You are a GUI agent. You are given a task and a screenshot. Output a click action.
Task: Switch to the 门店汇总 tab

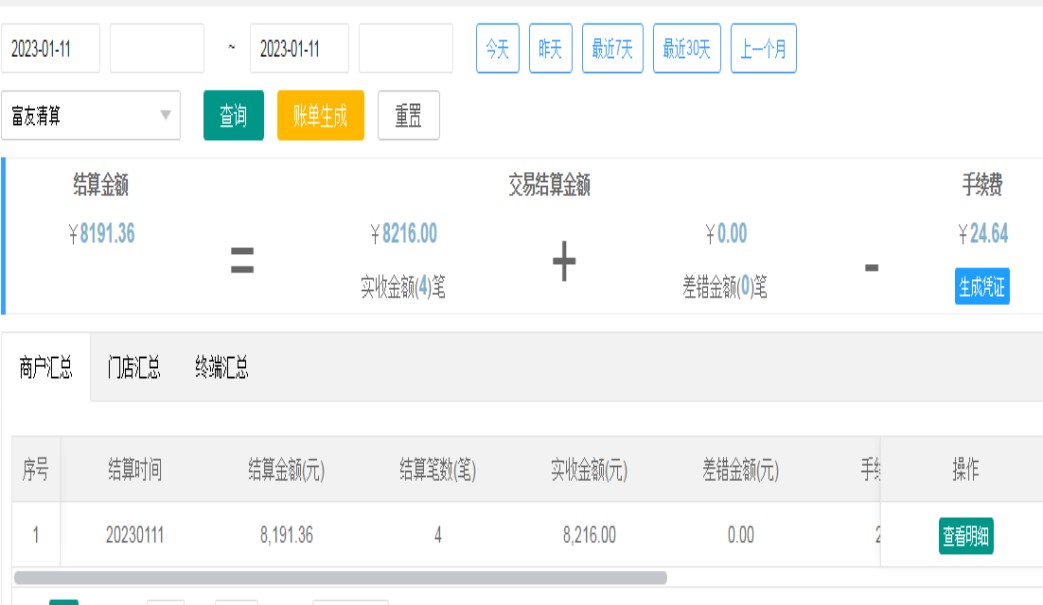(134, 368)
